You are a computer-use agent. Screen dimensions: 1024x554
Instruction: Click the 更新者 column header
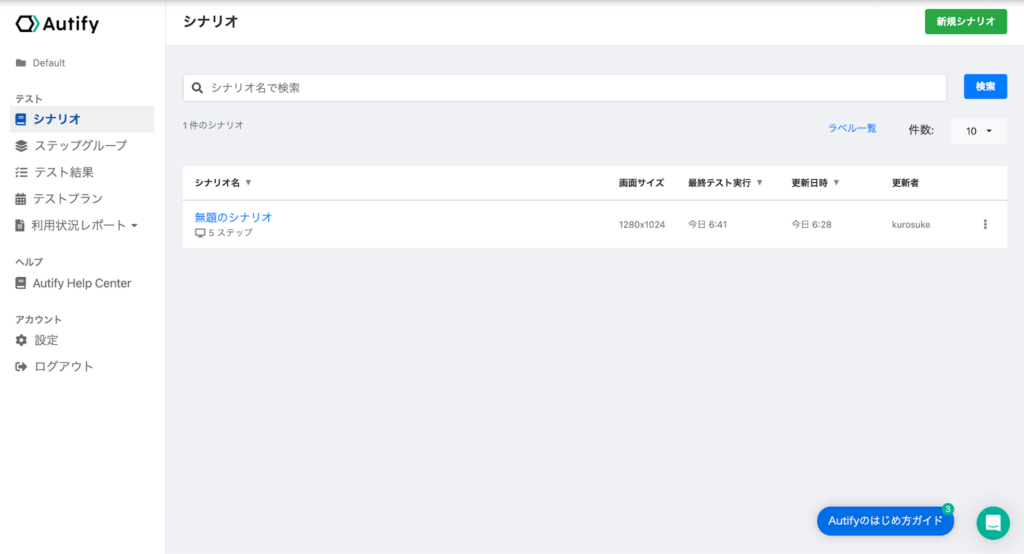pyautogui.click(x=905, y=183)
